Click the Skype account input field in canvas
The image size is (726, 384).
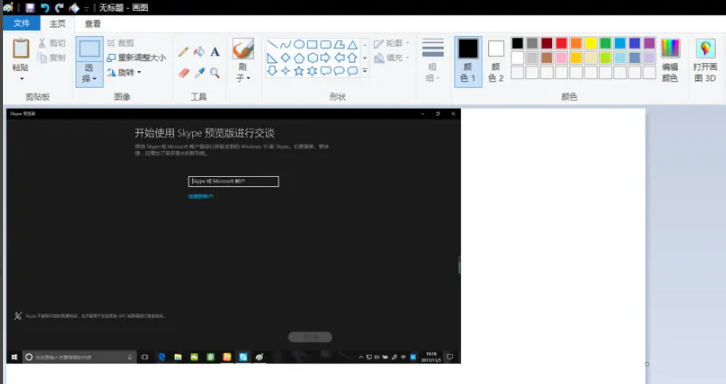pyautogui.click(x=233, y=181)
